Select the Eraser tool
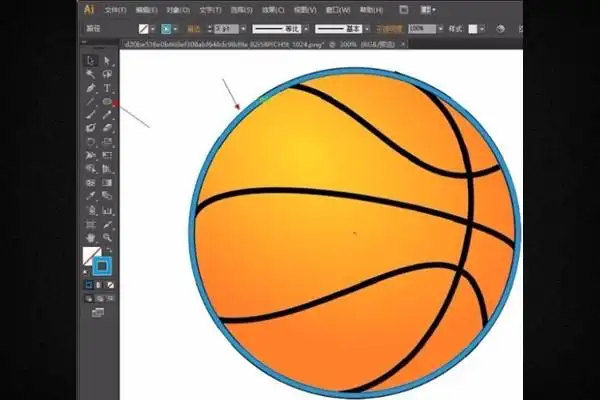Screen dimensions: 600x400 point(107,128)
